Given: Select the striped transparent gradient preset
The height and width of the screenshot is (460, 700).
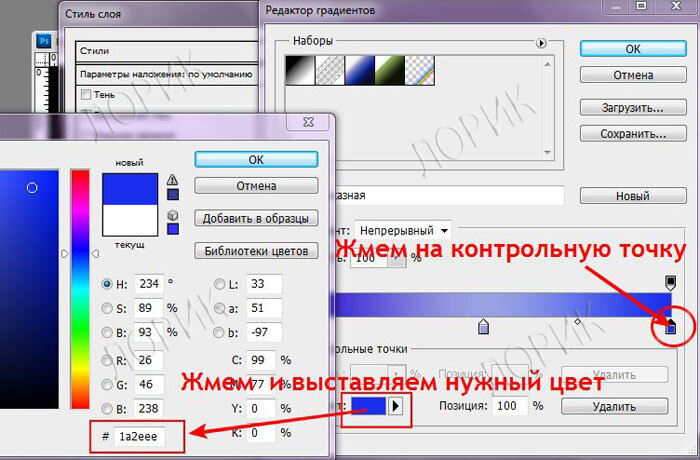Looking at the screenshot, I should click(x=330, y=70).
